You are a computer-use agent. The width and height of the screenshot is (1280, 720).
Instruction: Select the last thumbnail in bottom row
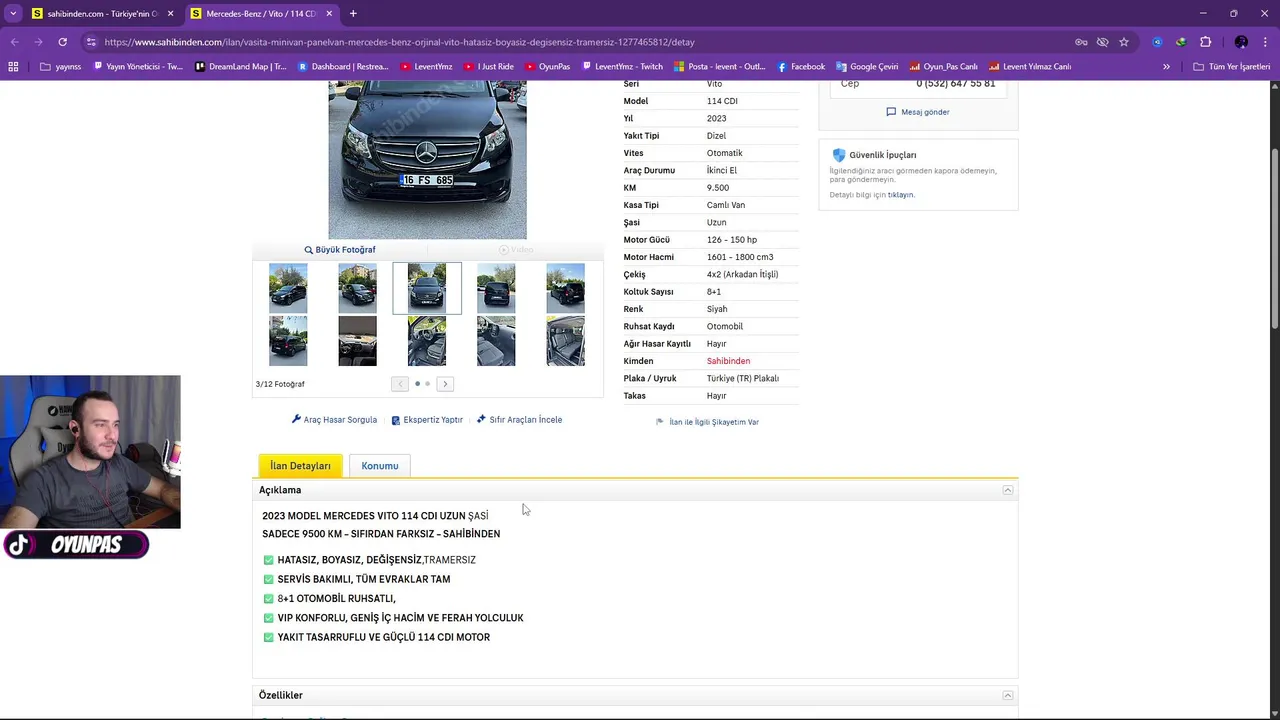coord(565,341)
